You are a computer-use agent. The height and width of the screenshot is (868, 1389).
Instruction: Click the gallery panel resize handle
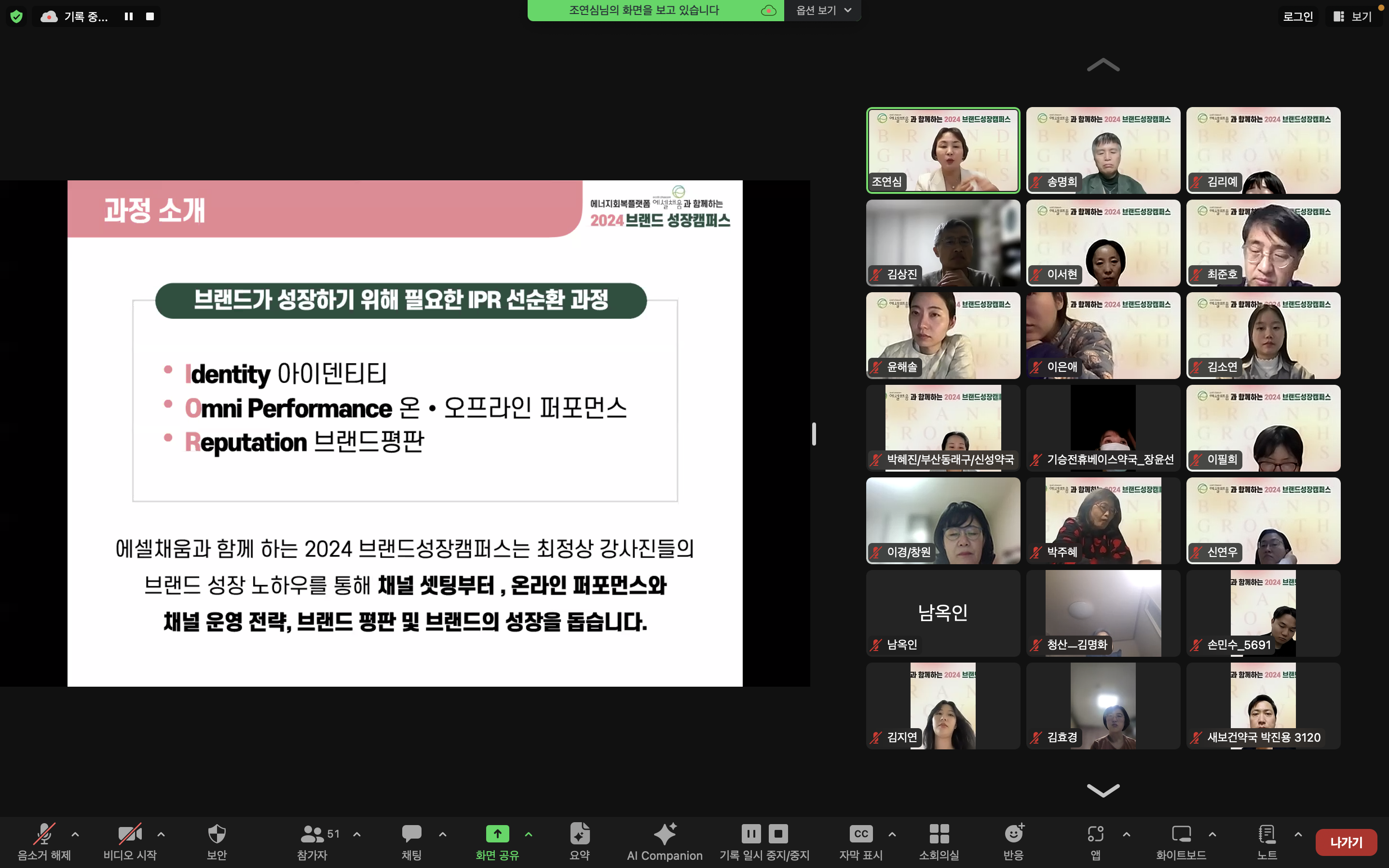click(814, 434)
